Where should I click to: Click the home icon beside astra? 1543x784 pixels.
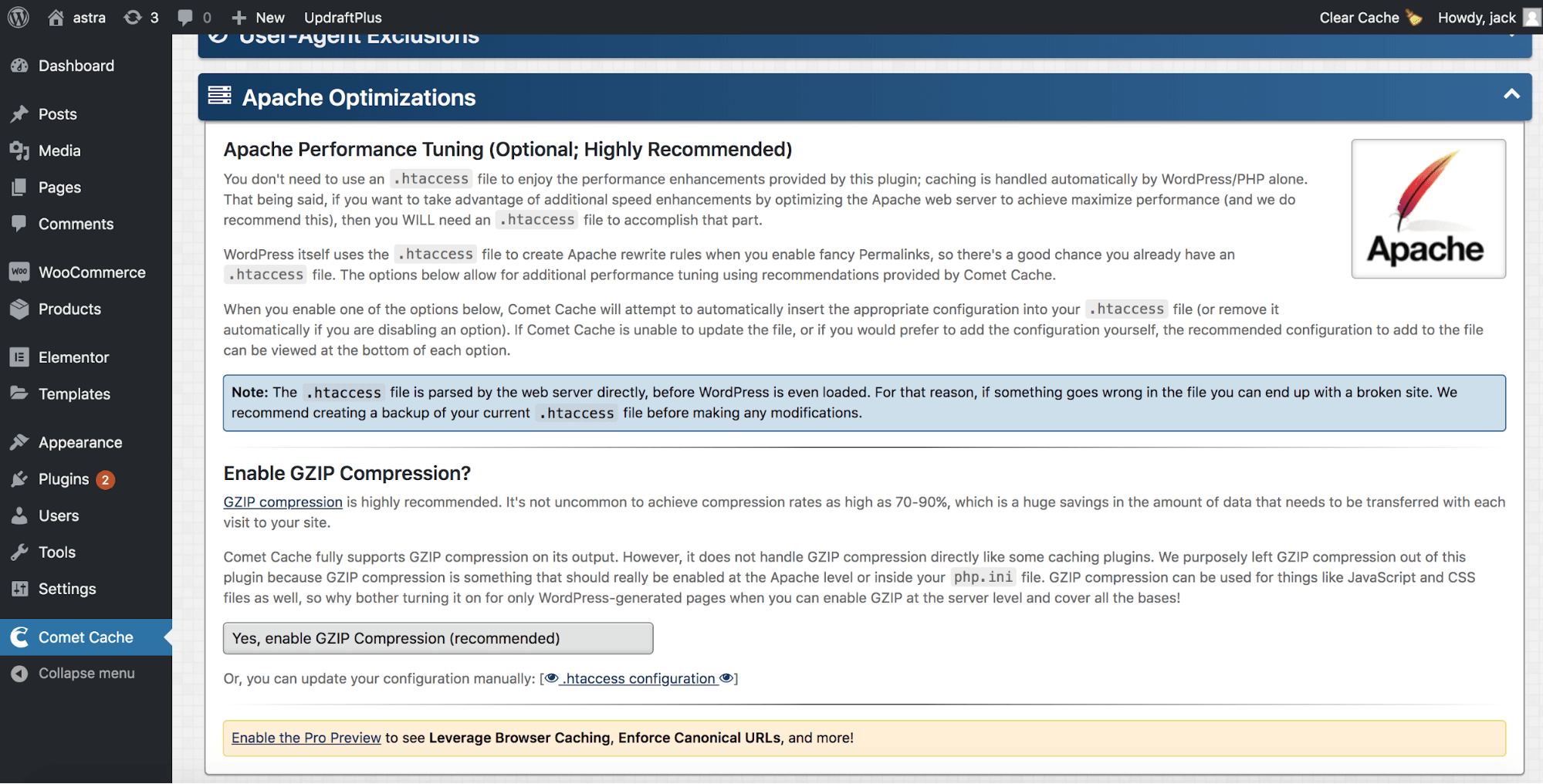(56, 17)
